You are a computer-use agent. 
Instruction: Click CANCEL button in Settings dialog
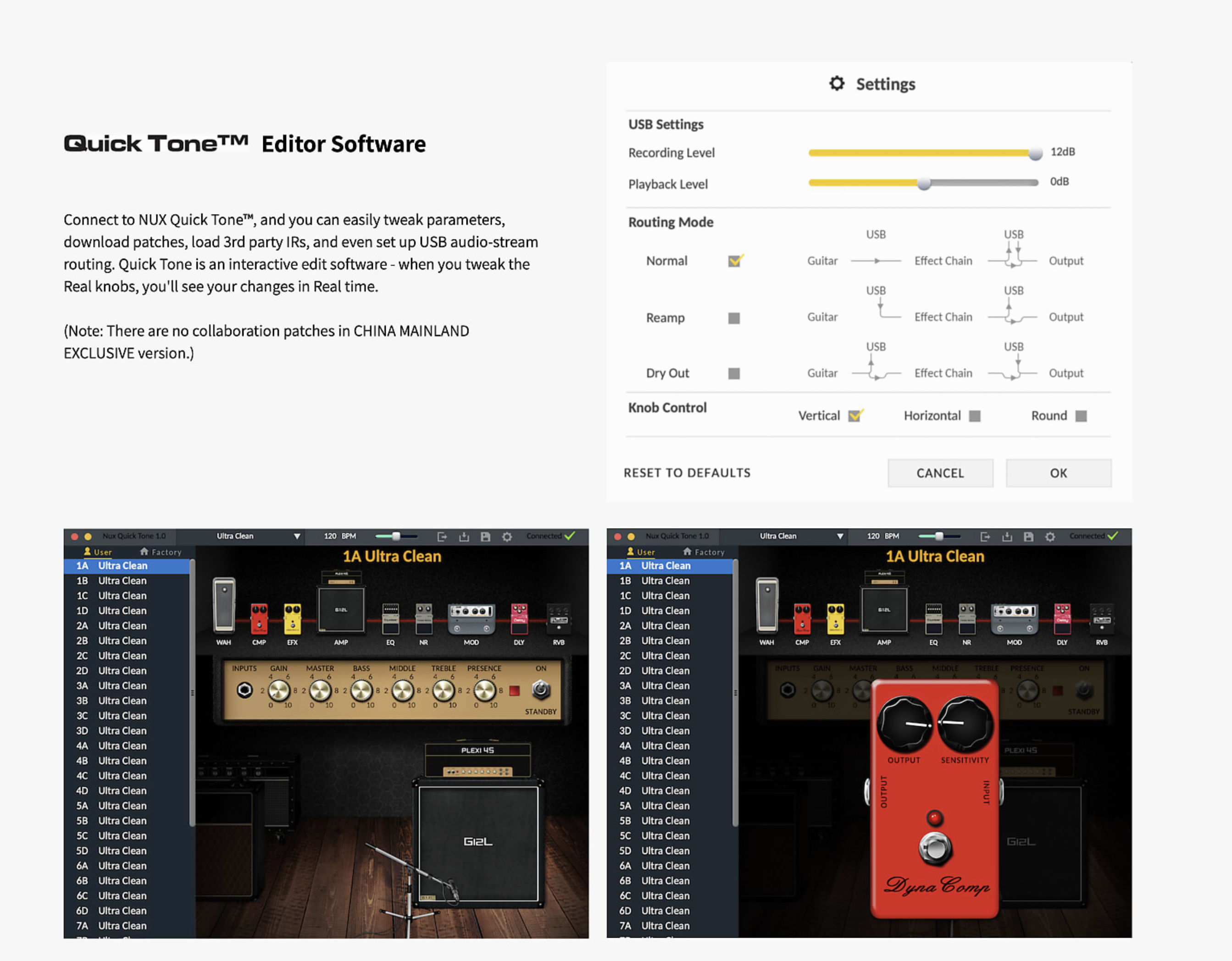tap(940, 473)
